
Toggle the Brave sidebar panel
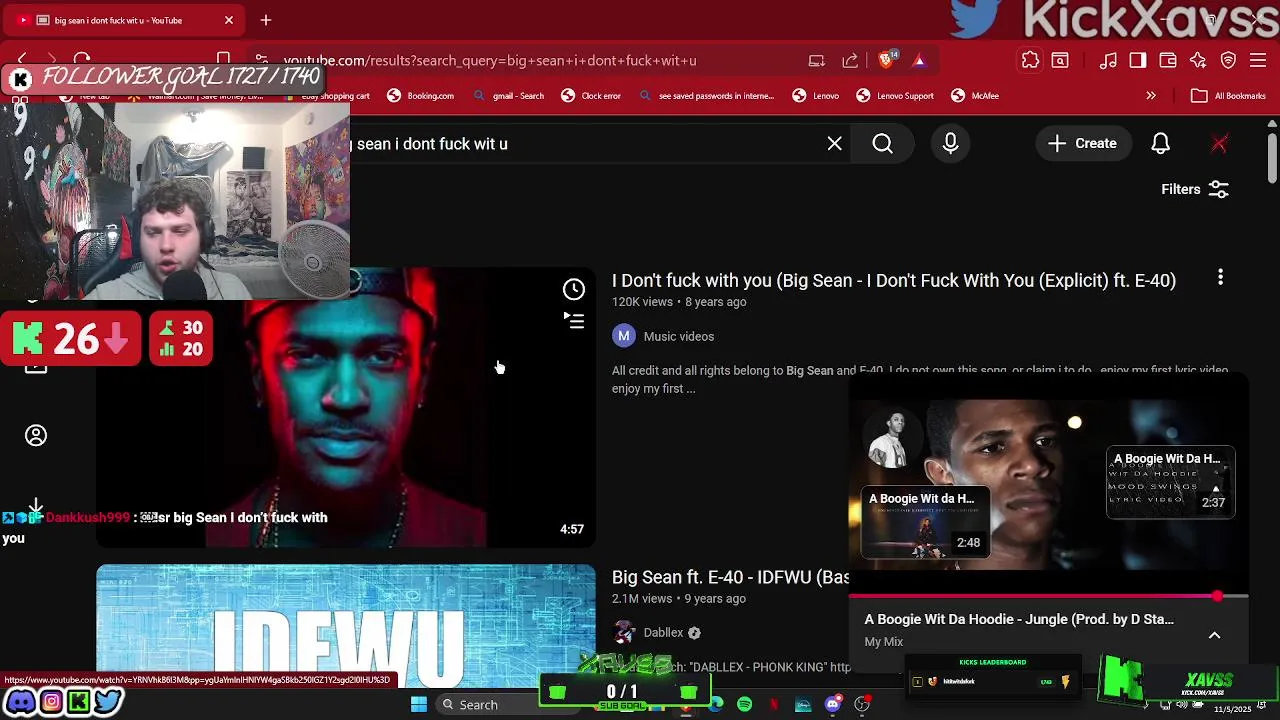[1138, 60]
